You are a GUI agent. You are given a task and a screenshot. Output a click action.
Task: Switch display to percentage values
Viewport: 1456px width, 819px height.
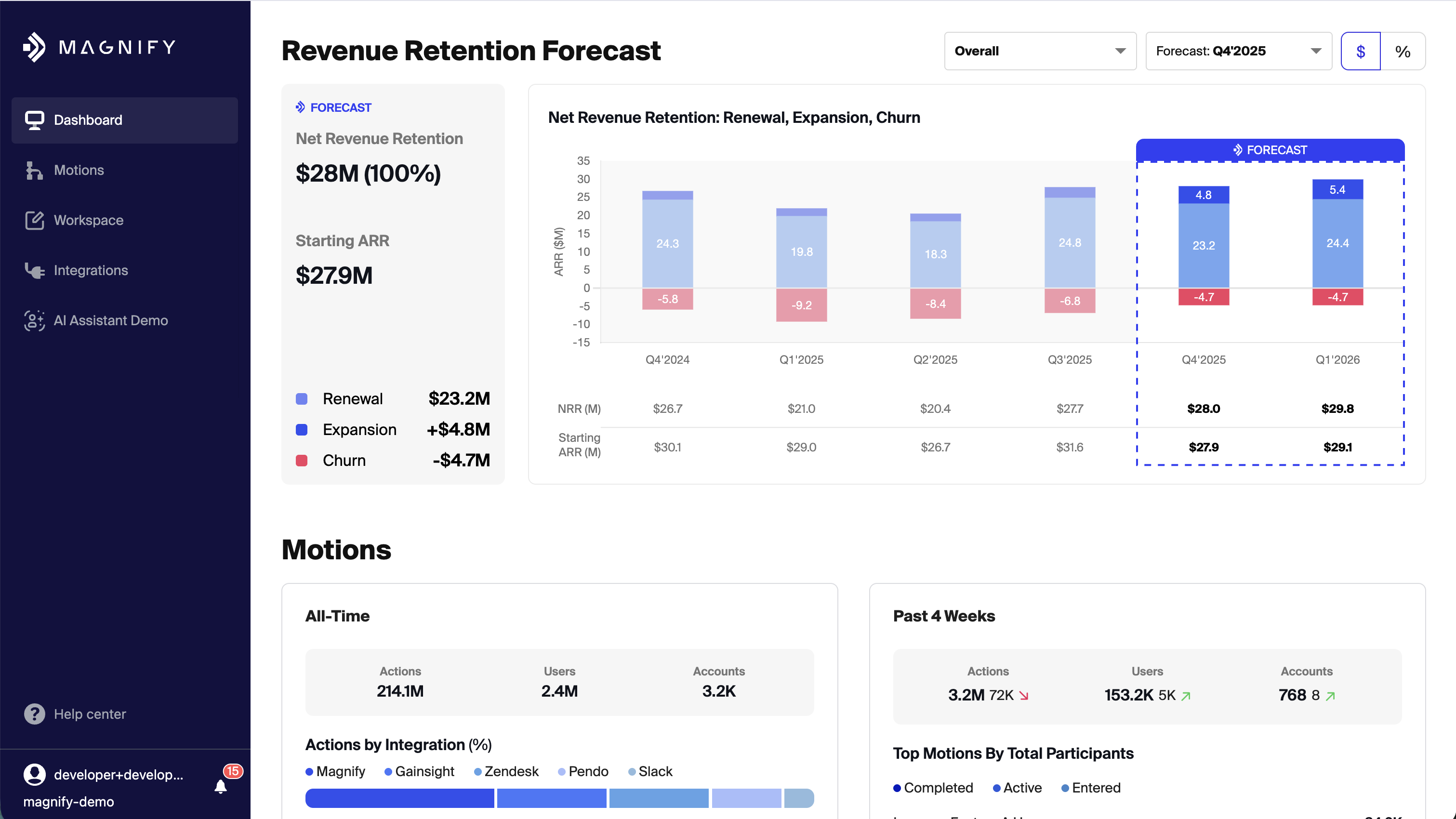[1403, 52]
